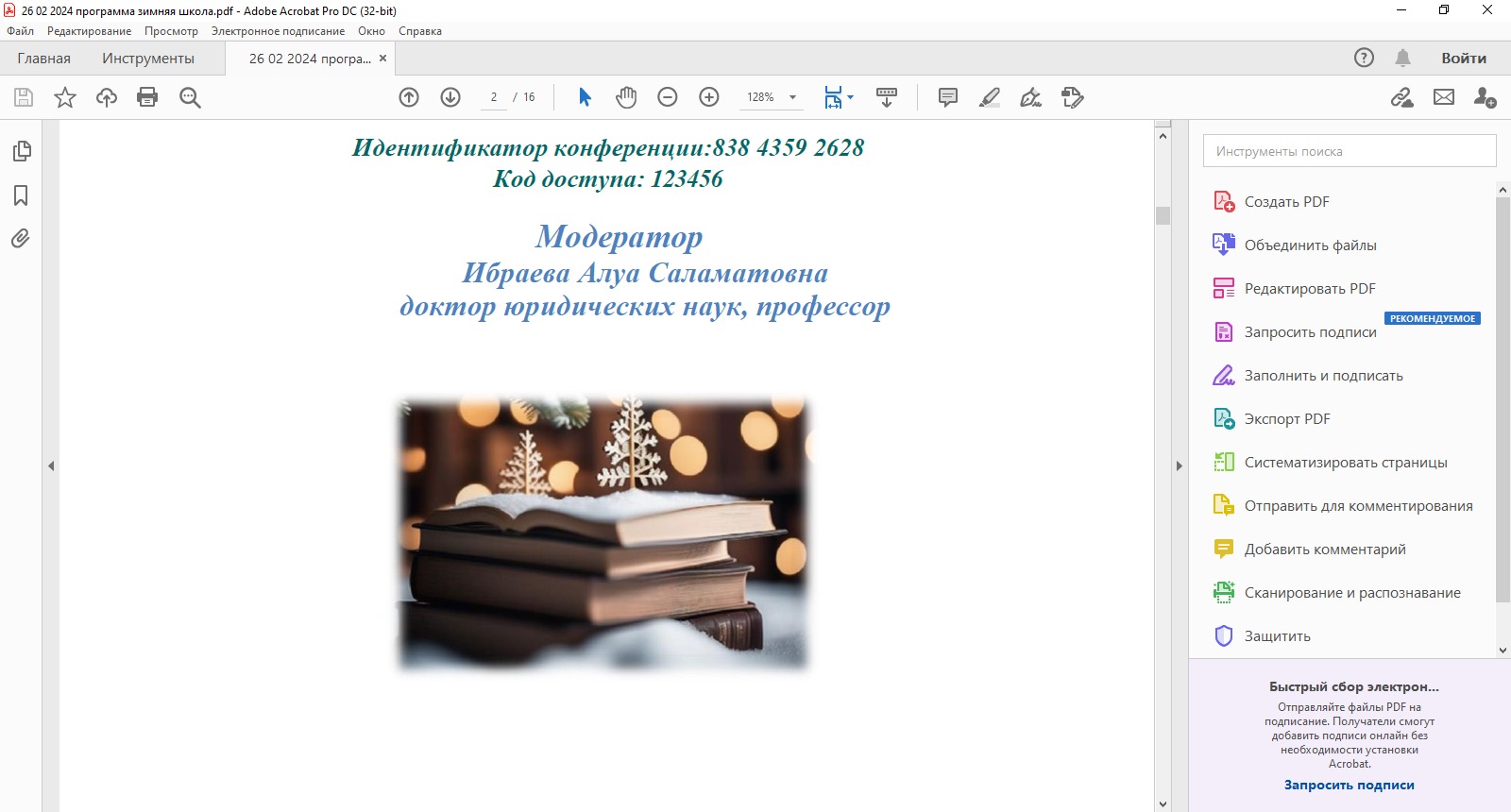Open the attachments paperclip panel
Viewport: 1511px width, 812px height.
(x=21, y=238)
